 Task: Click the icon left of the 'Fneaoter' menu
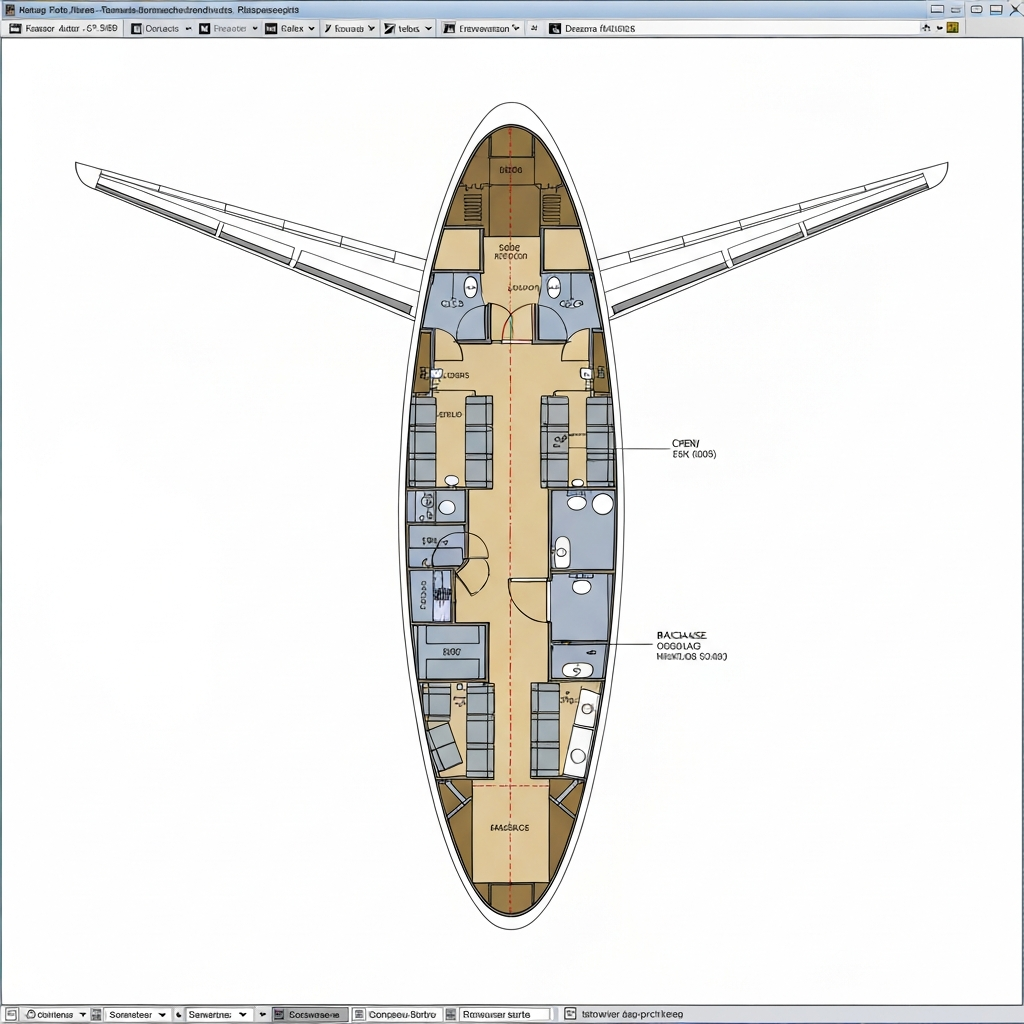204,29
